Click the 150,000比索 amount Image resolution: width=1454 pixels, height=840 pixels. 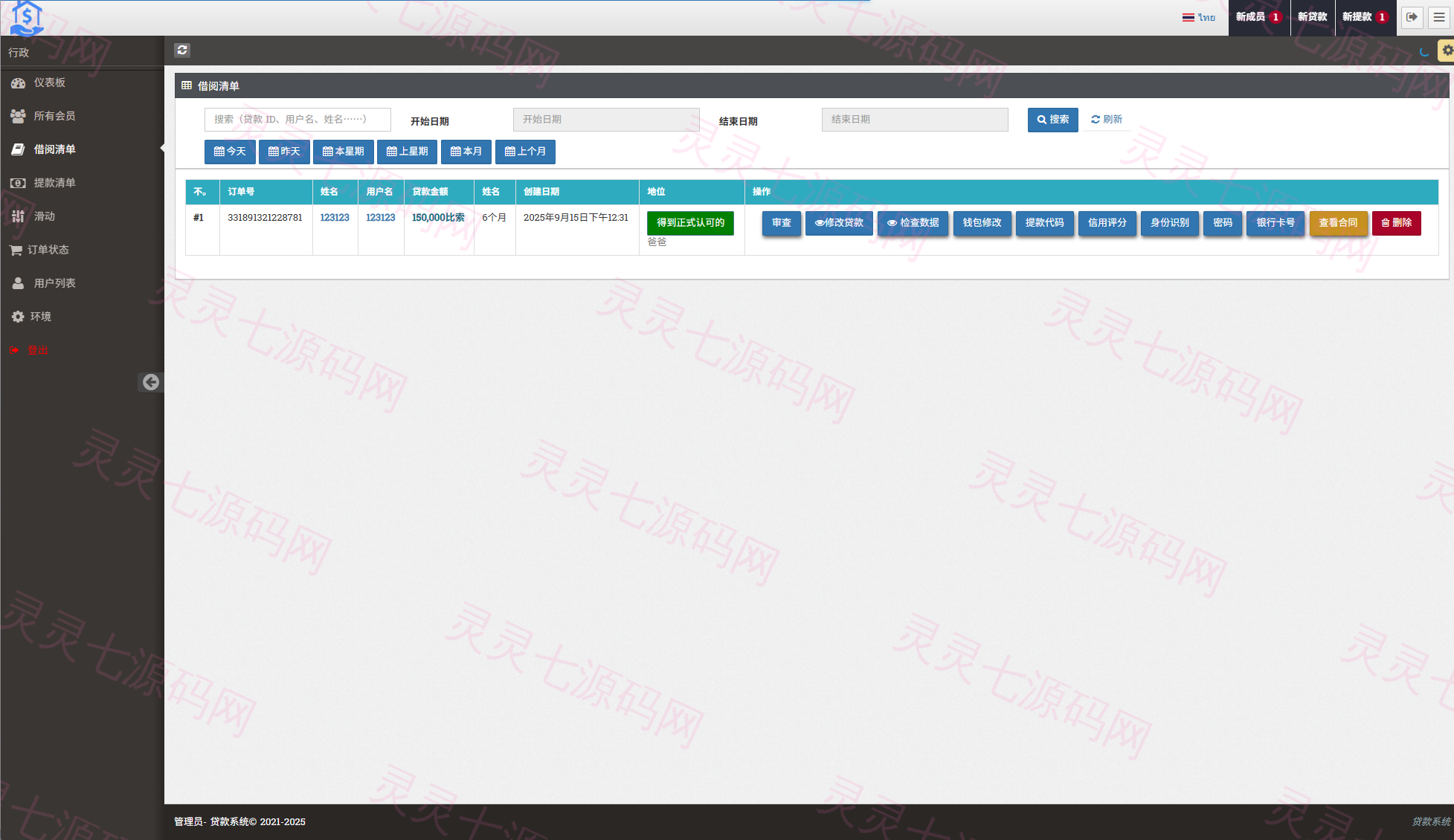[438, 218]
